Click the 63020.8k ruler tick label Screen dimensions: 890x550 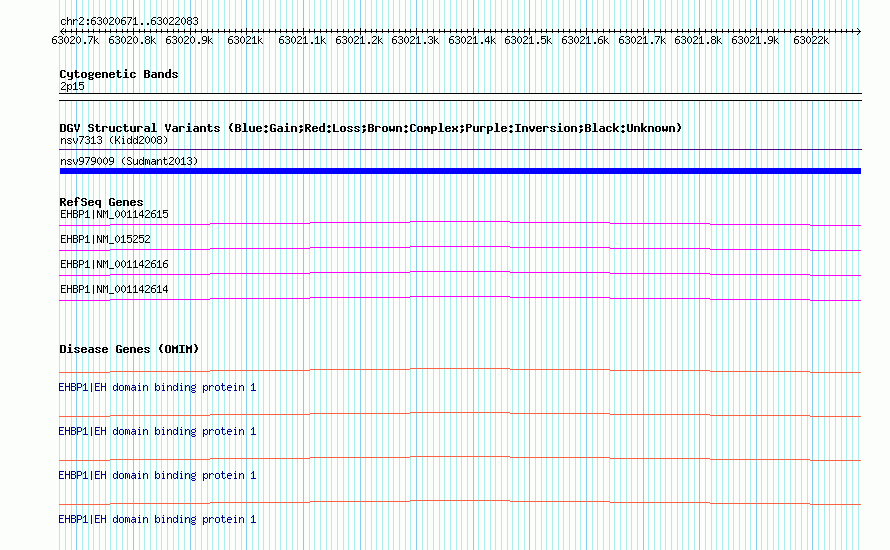(x=132, y=40)
